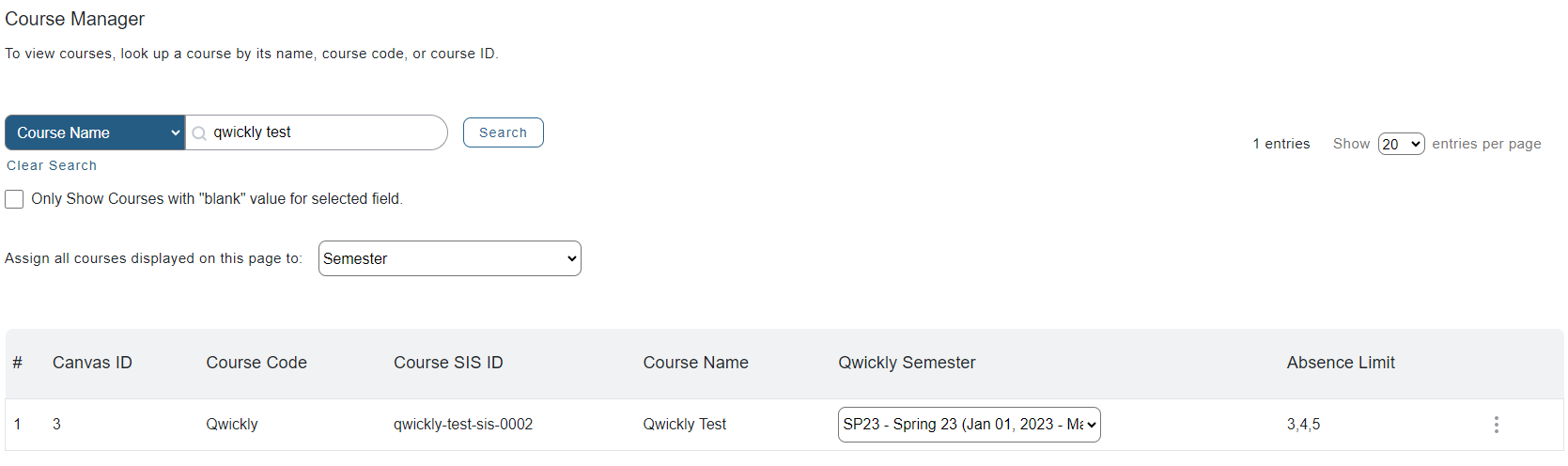Open the Course Name search field dropdown
The width and height of the screenshot is (1568, 466).
(x=95, y=132)
